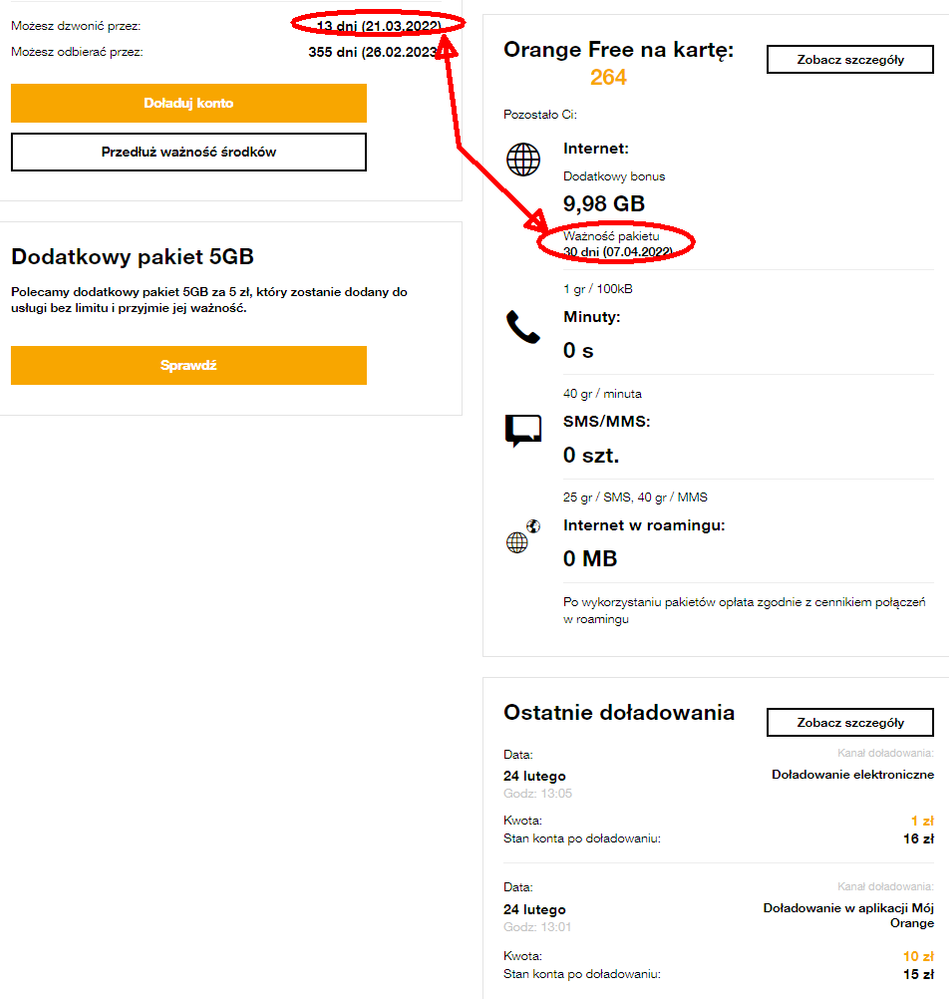Click the SMS/MMS speech bubble icon
The height and width of the screenshot is (999, 949).
(523, 430)
